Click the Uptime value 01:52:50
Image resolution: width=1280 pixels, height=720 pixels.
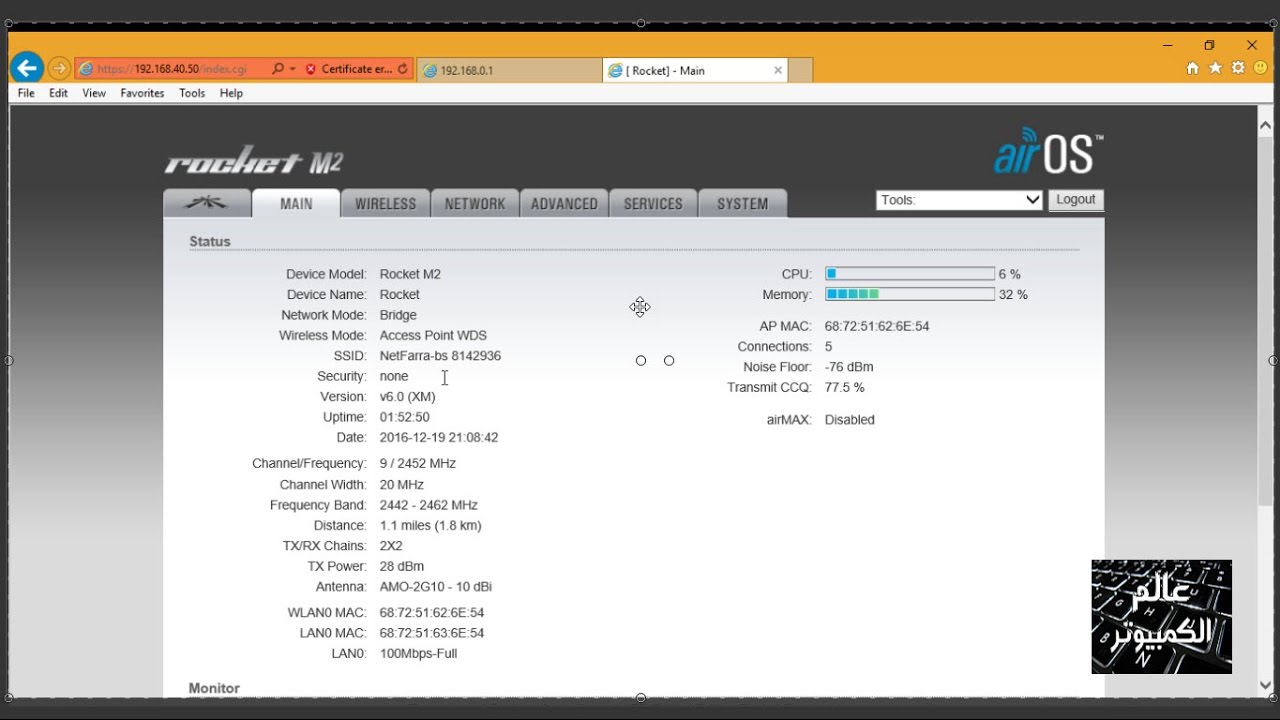pos(405,417)
